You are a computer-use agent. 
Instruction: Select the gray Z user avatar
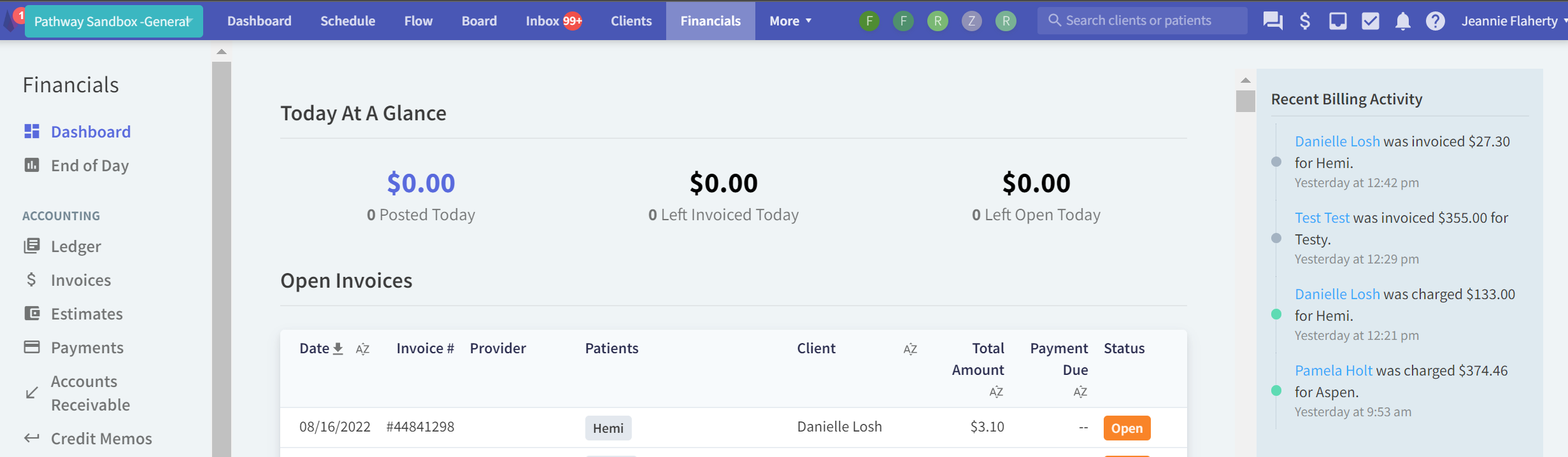(x=971, y=21)
